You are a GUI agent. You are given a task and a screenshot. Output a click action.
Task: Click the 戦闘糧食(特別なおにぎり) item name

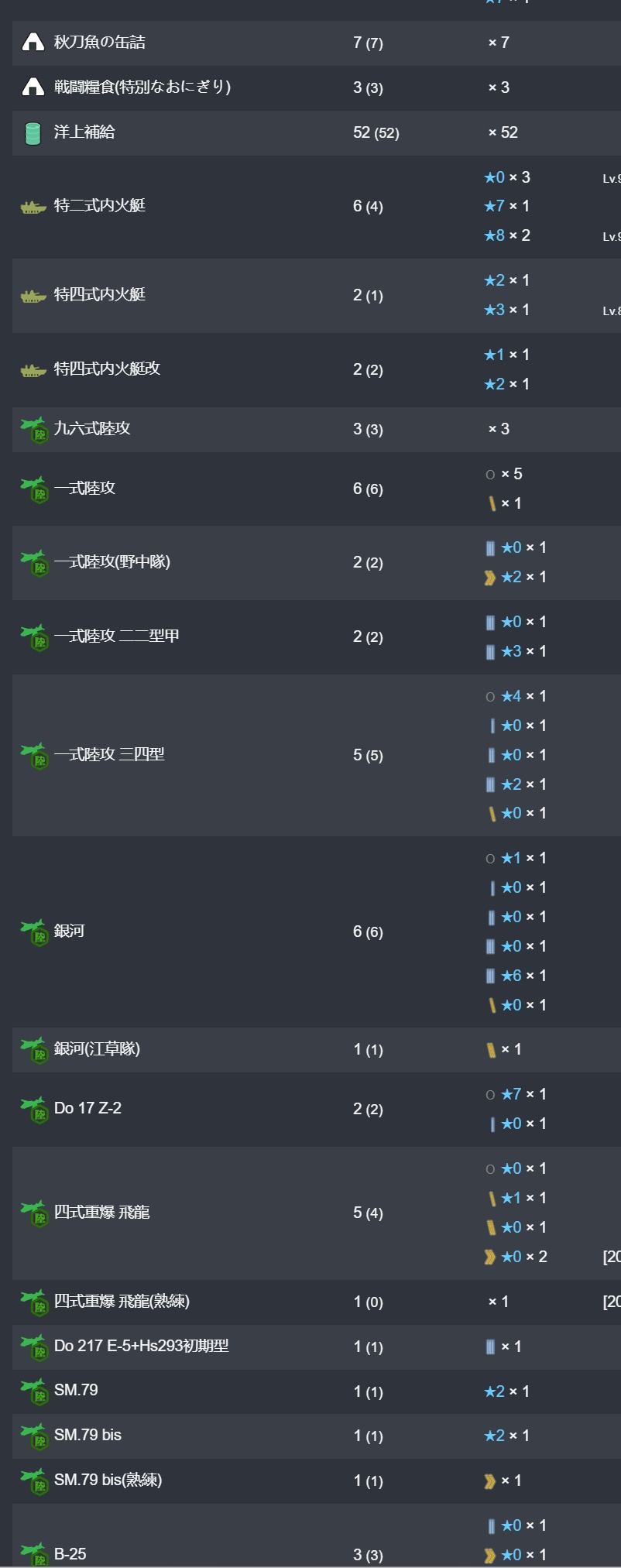[142, 87]
